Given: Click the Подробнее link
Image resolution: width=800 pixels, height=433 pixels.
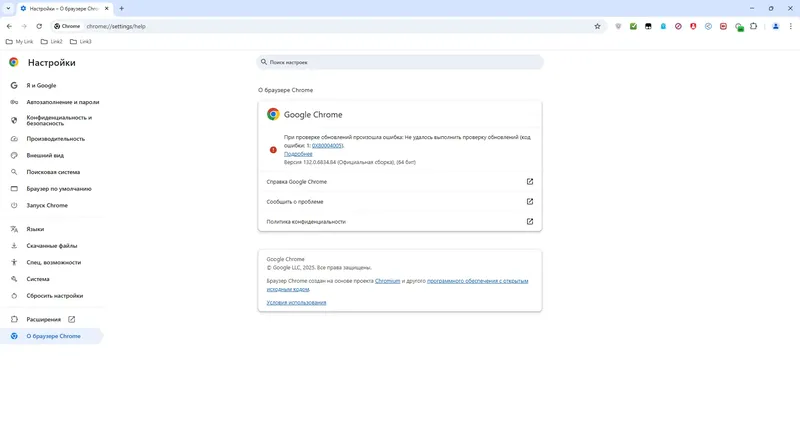Looking at the screenshot, I should pyautogui.click(x=298, y=154).
